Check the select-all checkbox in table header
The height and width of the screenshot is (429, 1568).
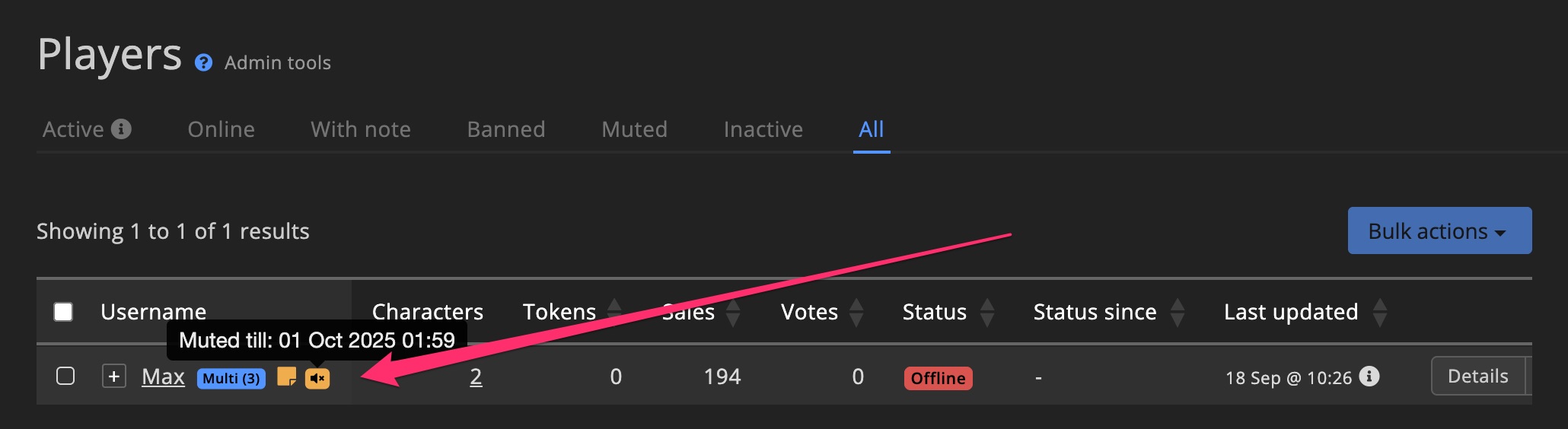coord(64,312)
